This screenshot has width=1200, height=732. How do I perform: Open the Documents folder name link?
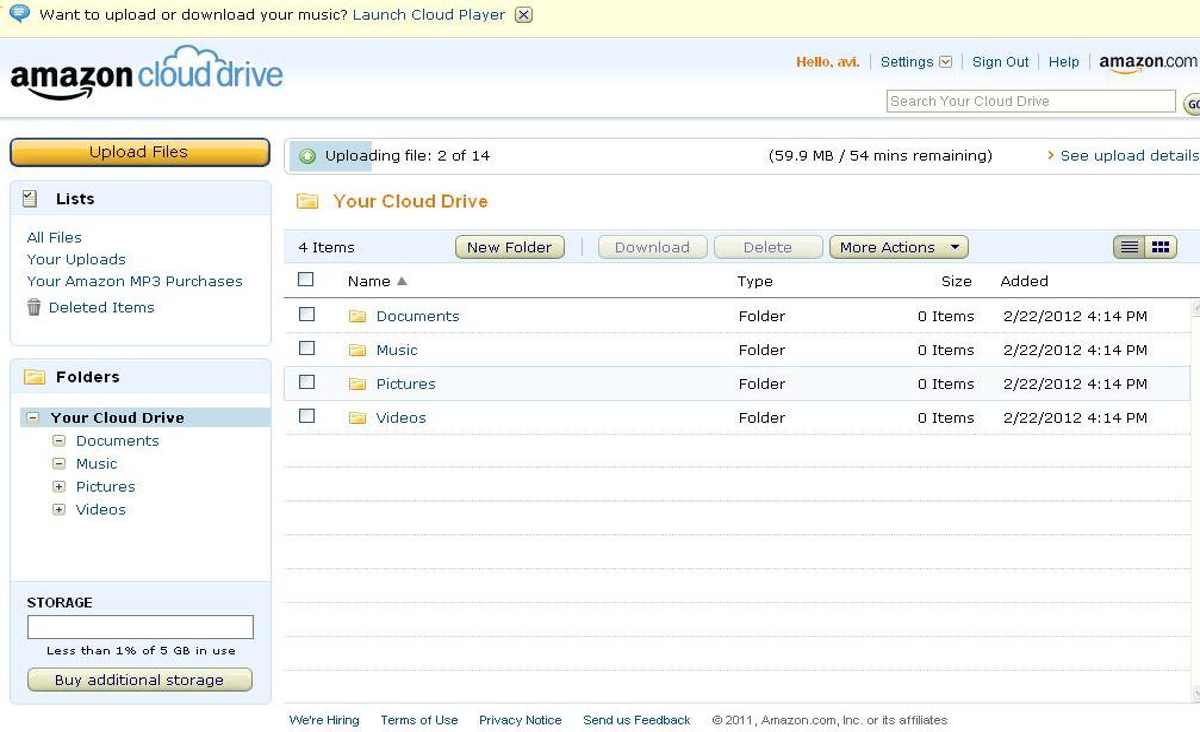(x=418, y=316)
